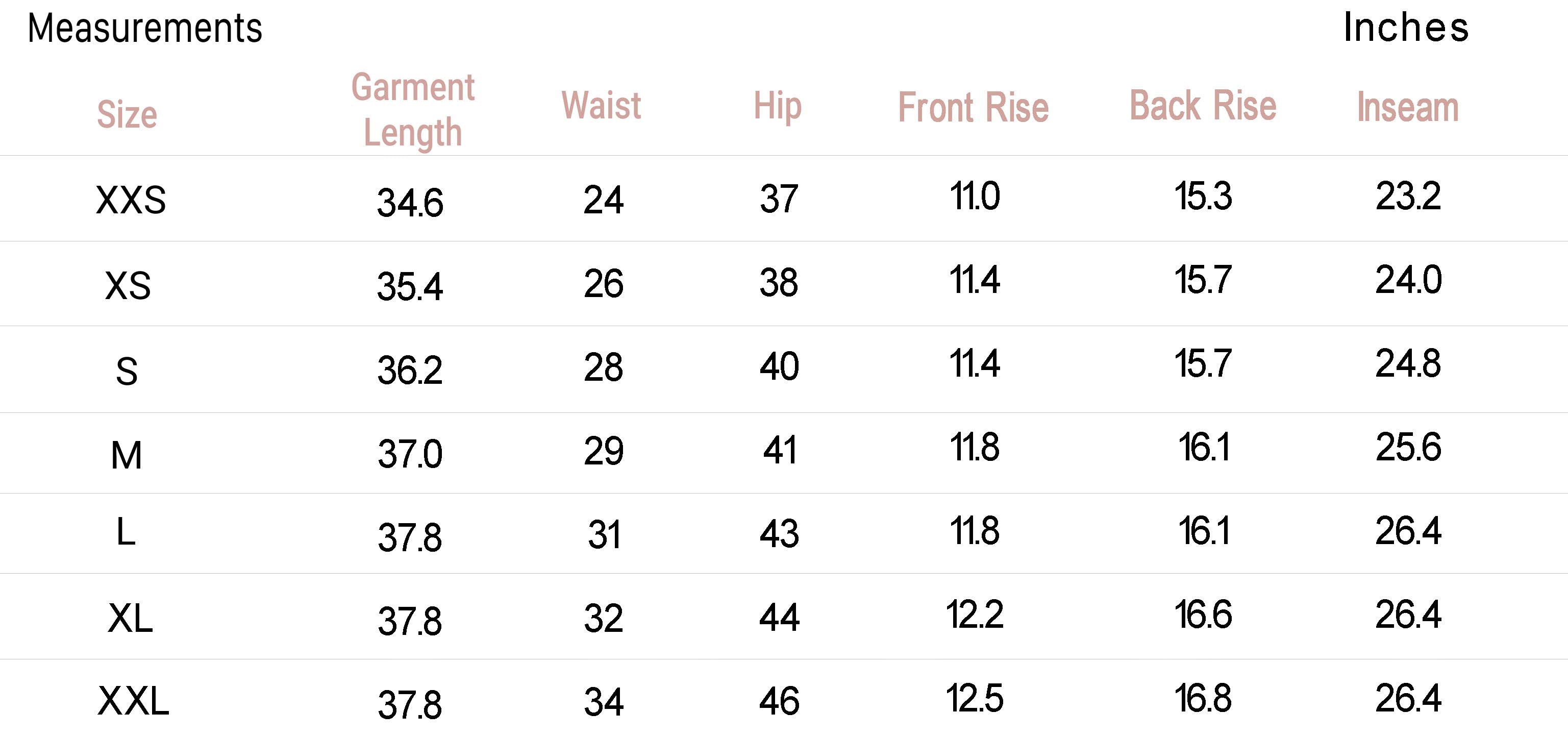Viewport: 1568px width, 737px height.
Task: Select the Inseam column header
Action: point(1408,107)
